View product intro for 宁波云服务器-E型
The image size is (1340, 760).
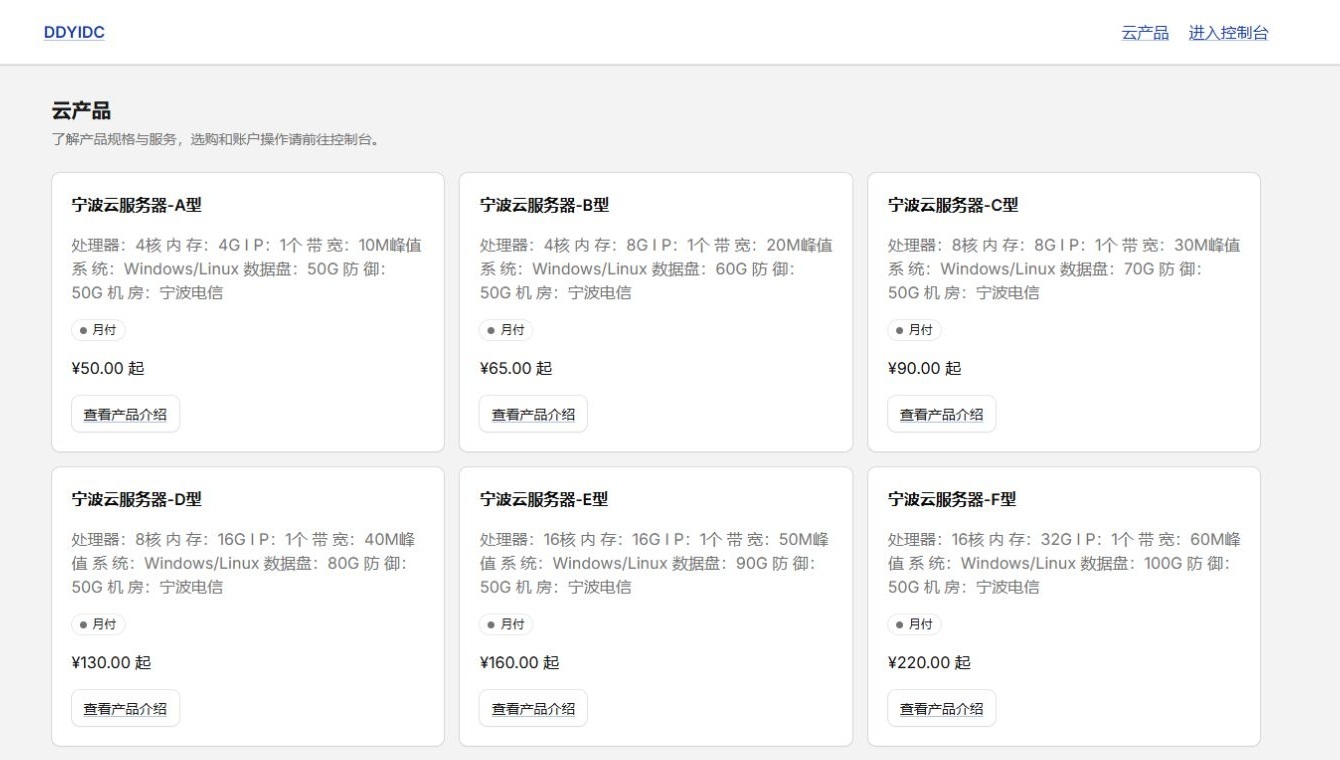point(533,708)
